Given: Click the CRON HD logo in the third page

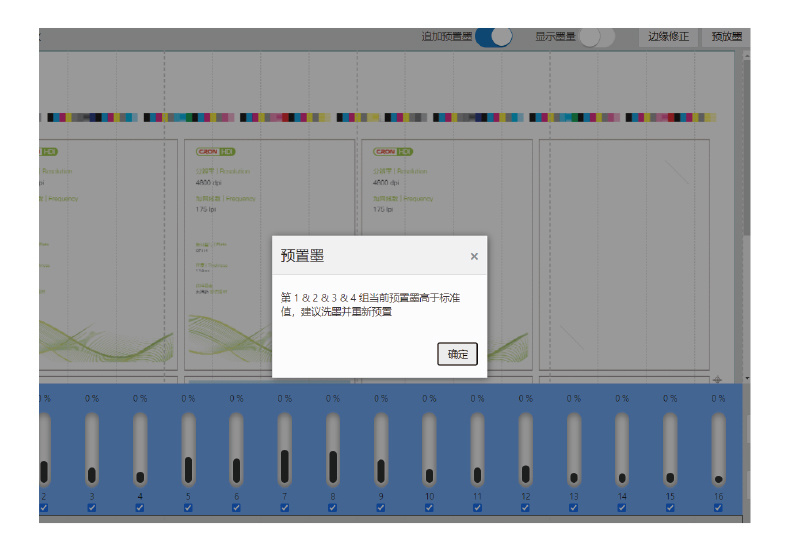Looking at the screenshot, I should pos(393,152).
